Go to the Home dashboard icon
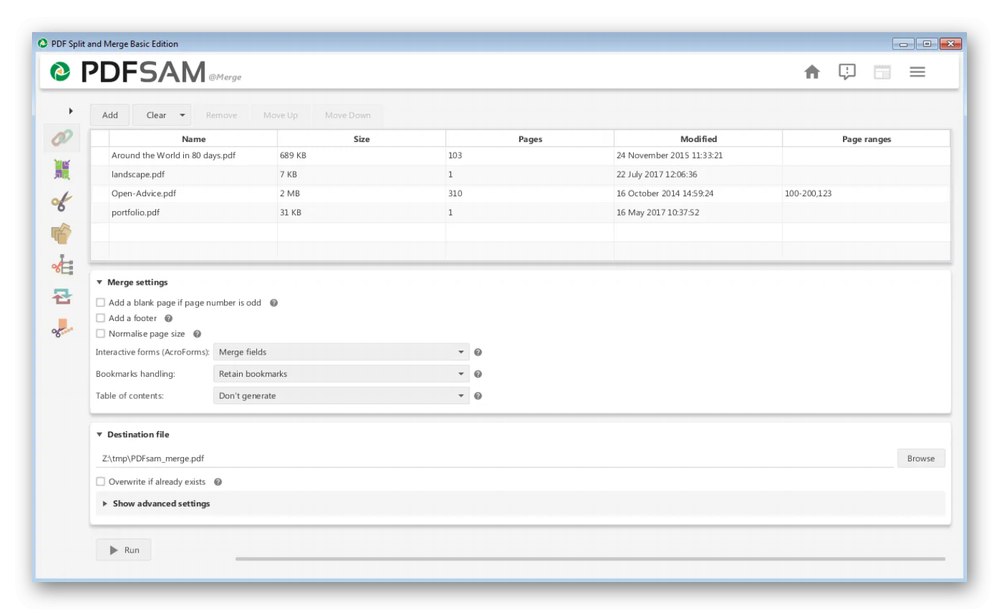Viewport: 999px width, 614px height. (812, 72)
